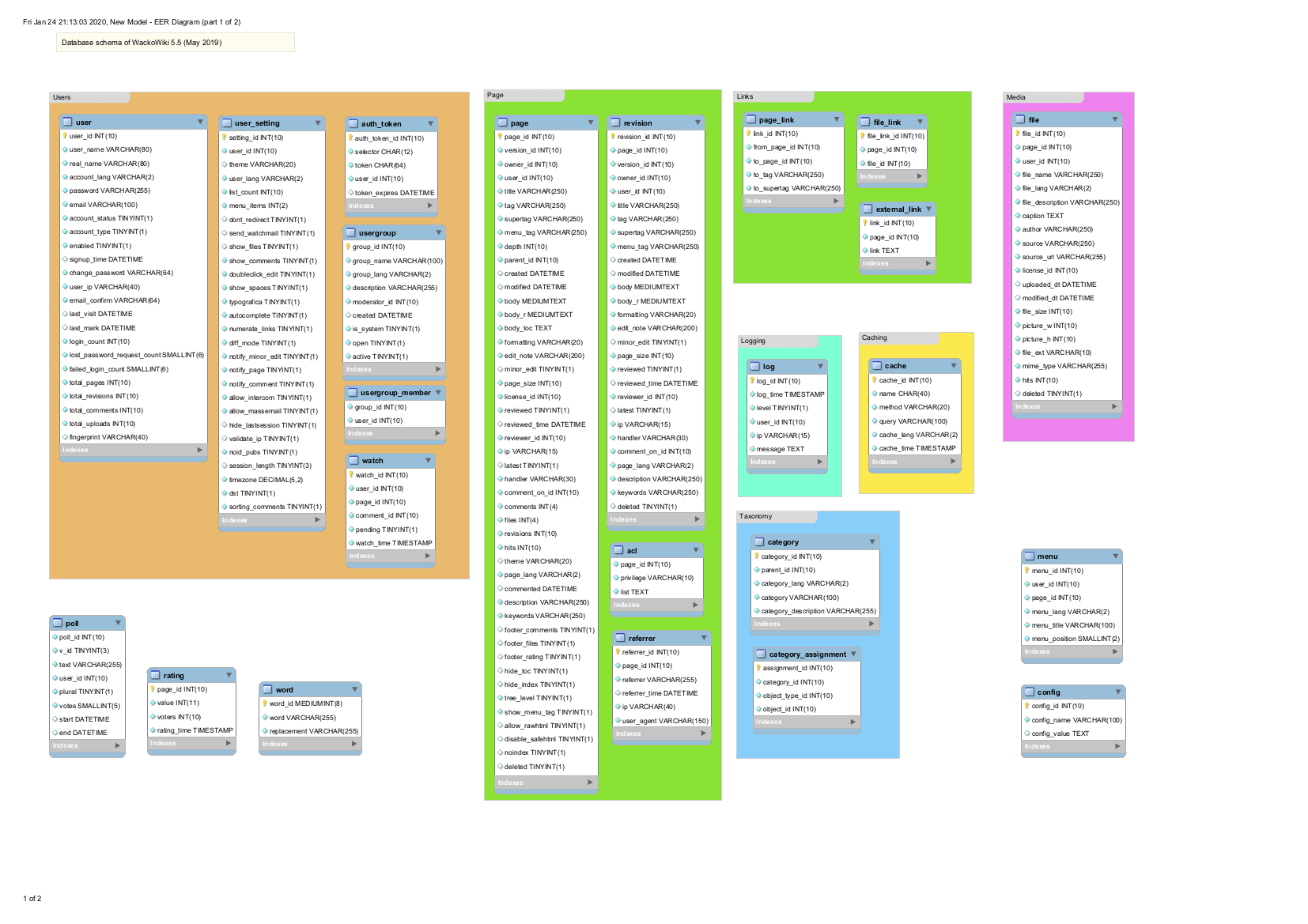
Task: Select the email column in user table
Action: click(x=103, y=205)
